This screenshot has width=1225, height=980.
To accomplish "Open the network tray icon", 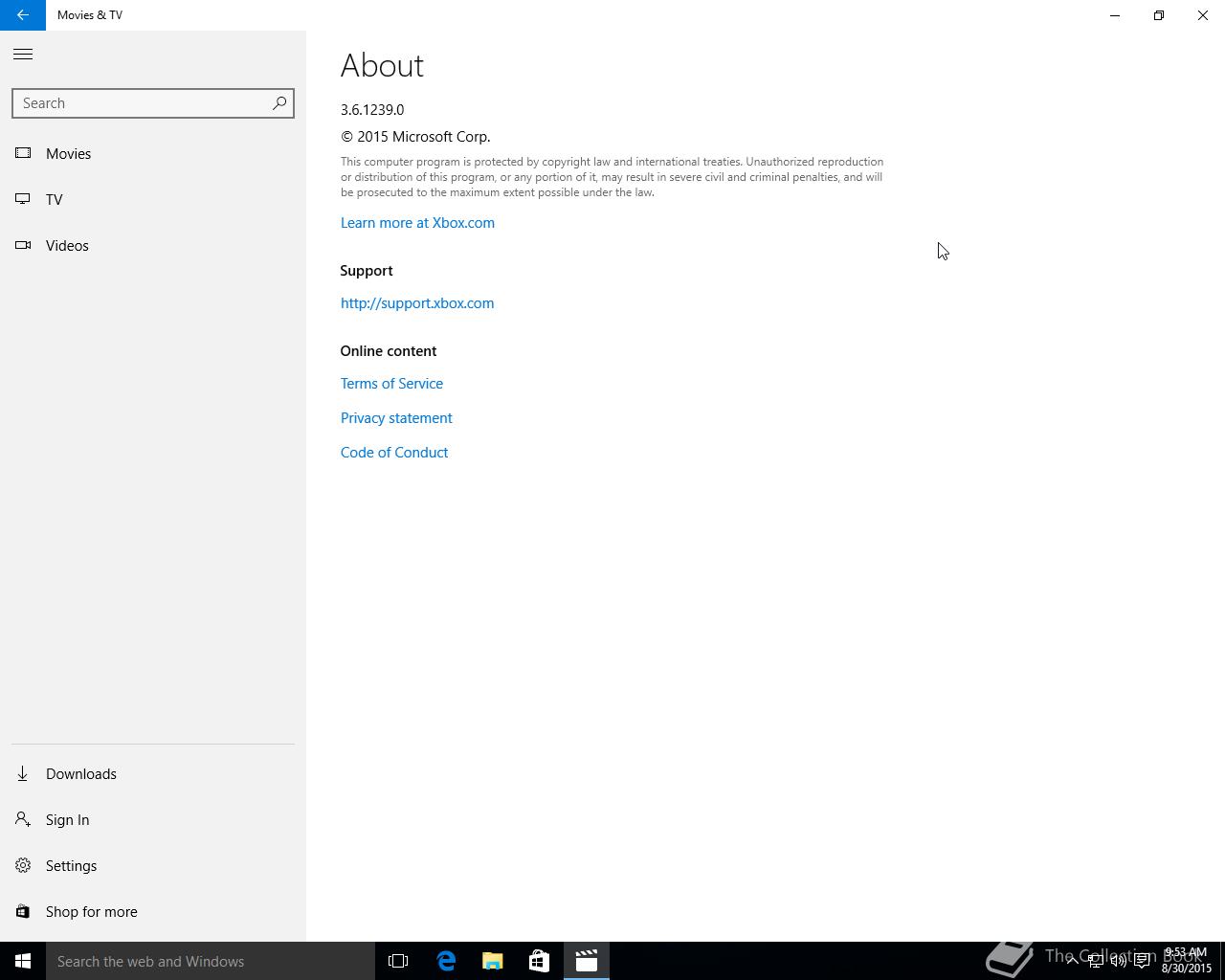I will tap(1096, 961).
